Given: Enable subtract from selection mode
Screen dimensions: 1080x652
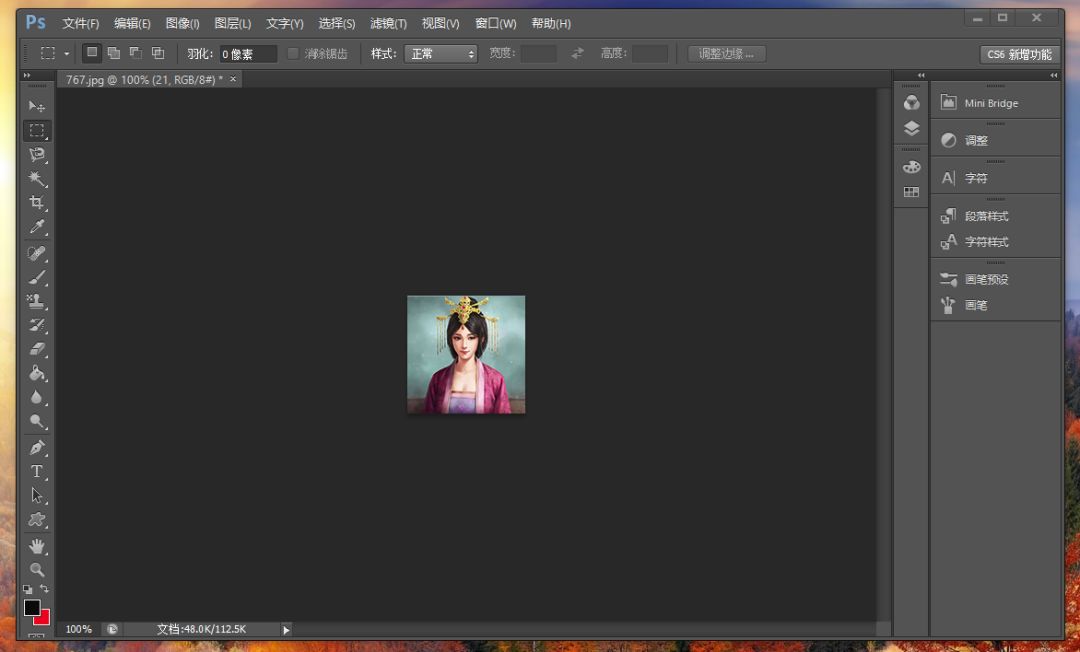Looking at the screenshot, I should (136, 53).
